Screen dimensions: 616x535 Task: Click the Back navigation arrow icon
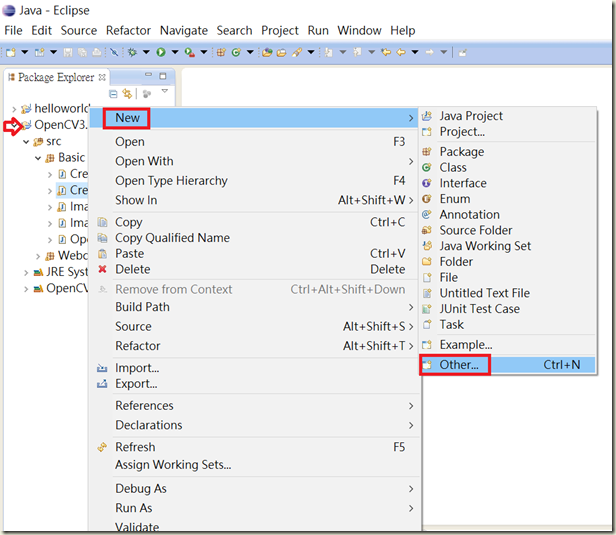[401, 52]
